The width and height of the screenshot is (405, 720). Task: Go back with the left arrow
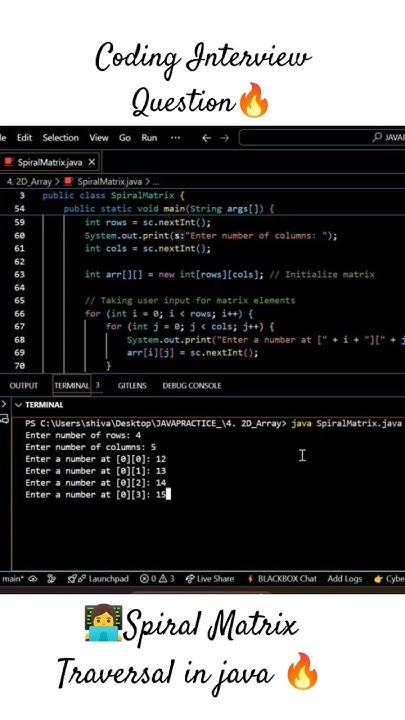pyautogui.click(x=207, y=138)
